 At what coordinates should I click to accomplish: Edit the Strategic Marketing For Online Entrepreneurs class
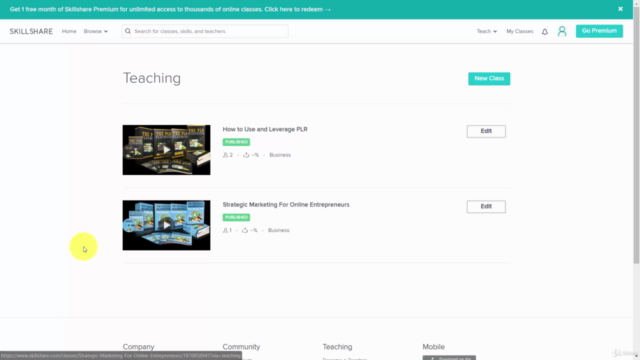click(x=486, y=207)
